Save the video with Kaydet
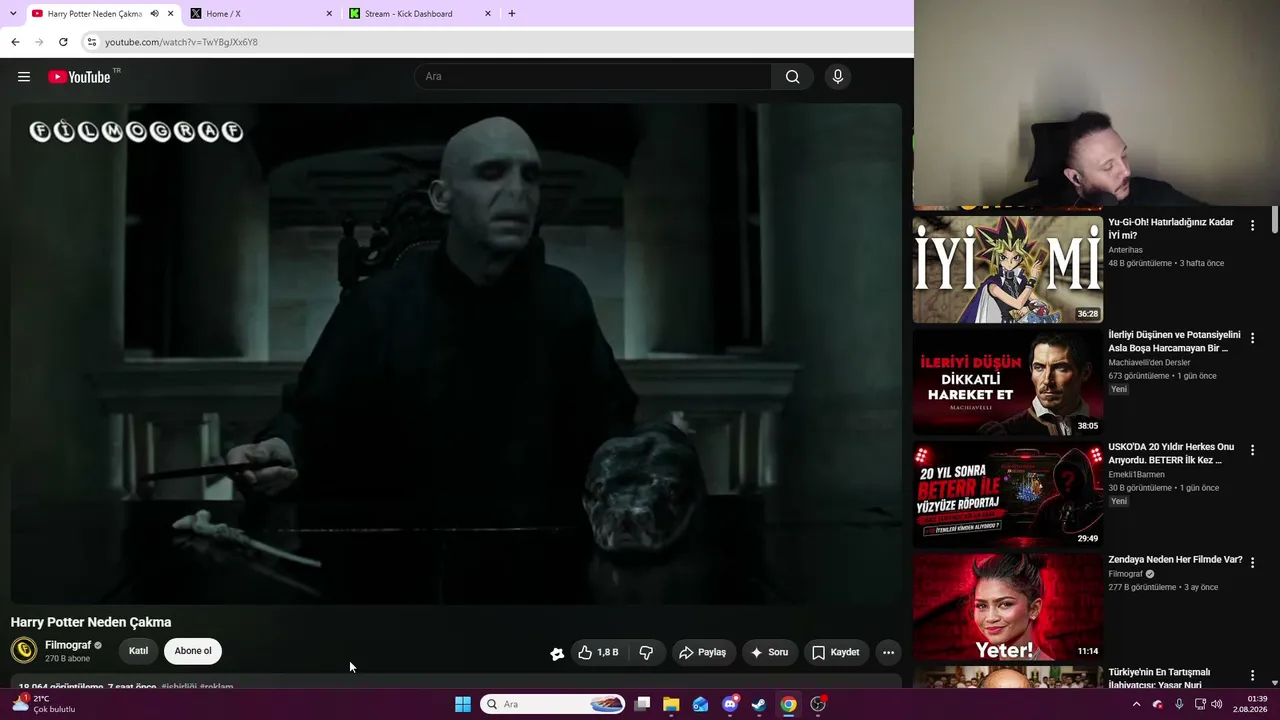1280x720 pixels. coord(836,652)
